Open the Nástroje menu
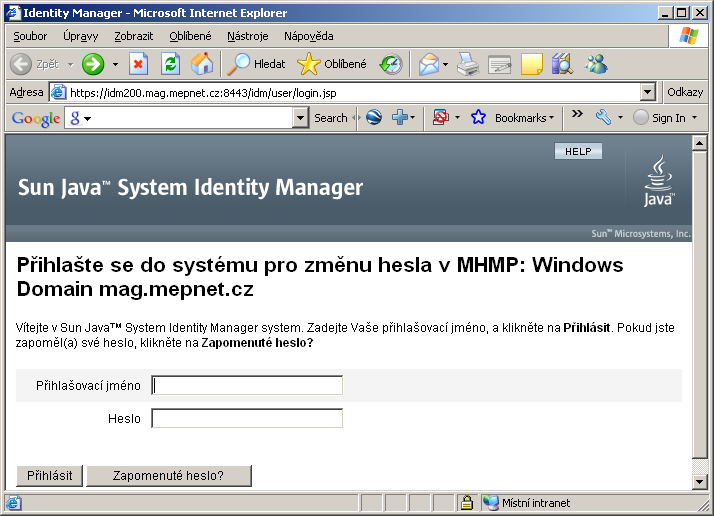The height and width of the screenshot is (516, 714). [x=248, y=36]
